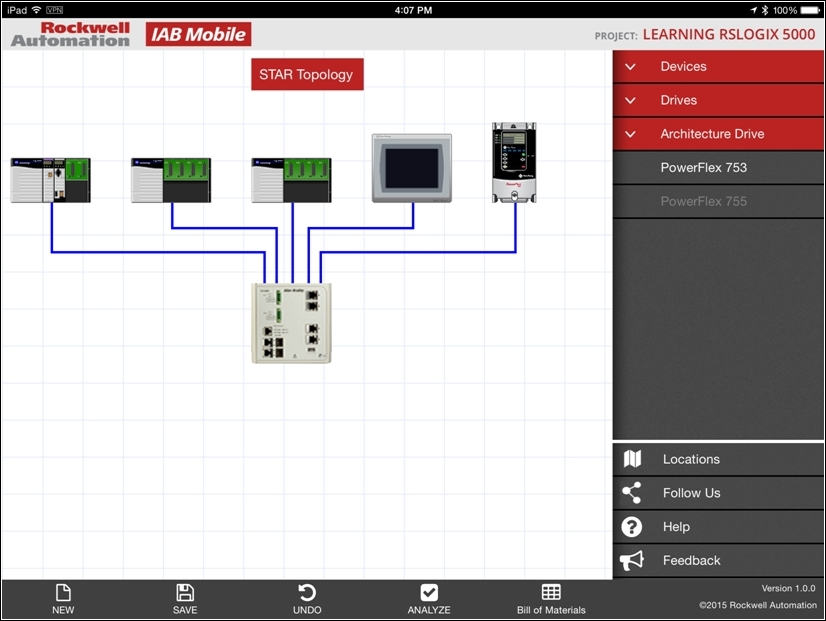Click the NEW document icon
The image size is (826, 621).
click(x=63, y=592)
